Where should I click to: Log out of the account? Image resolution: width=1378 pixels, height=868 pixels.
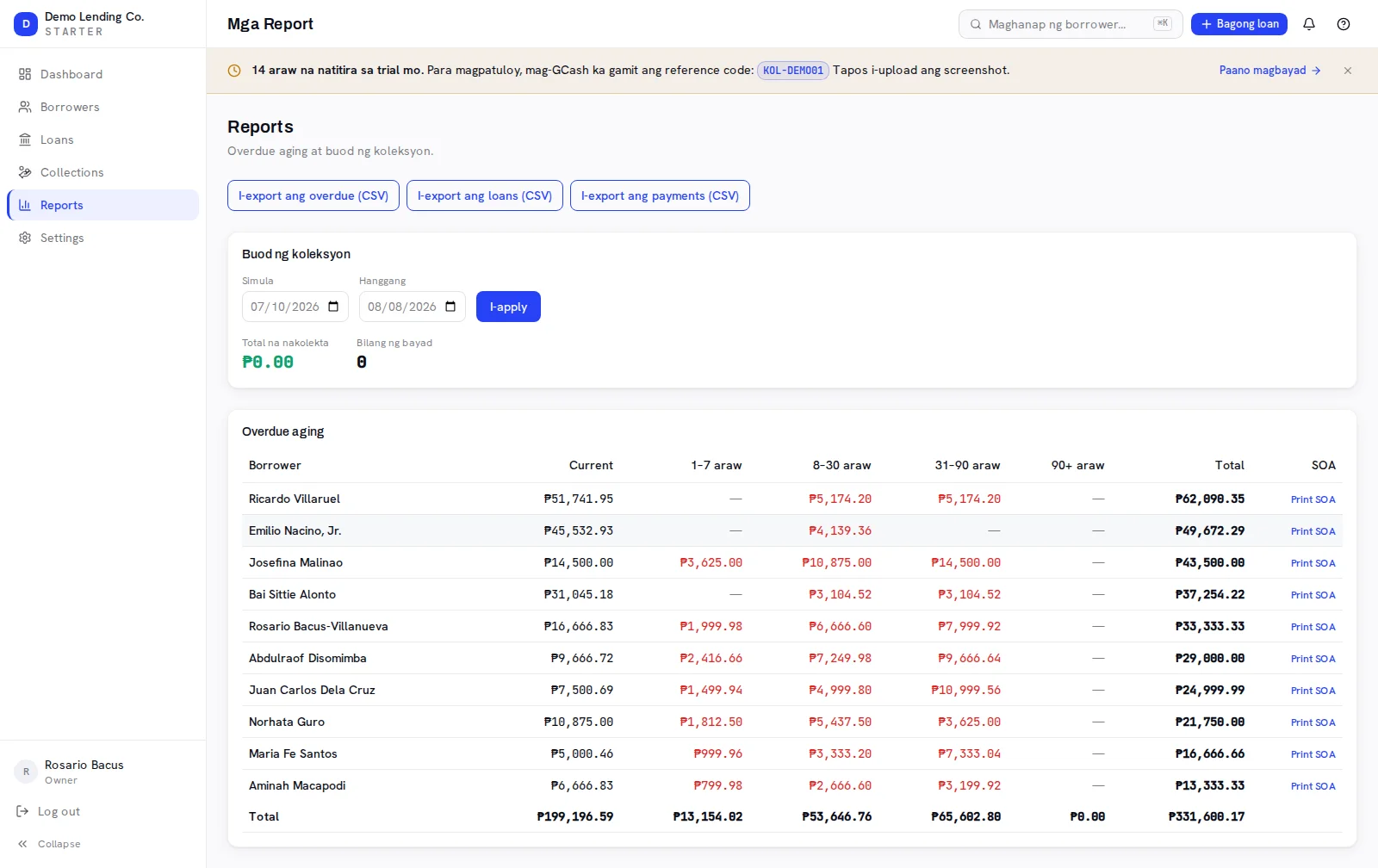48,811
